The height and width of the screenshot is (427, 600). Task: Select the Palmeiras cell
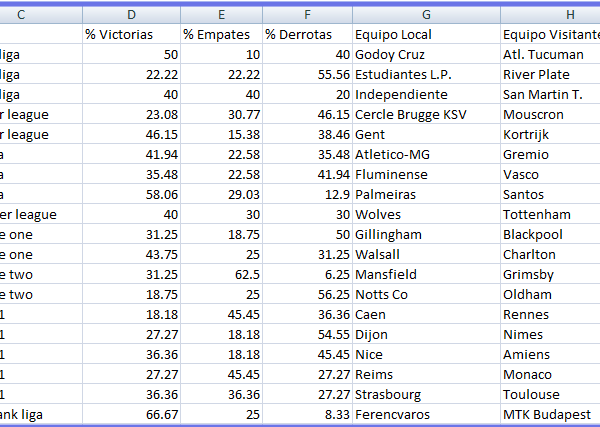[x=426, y=194]
